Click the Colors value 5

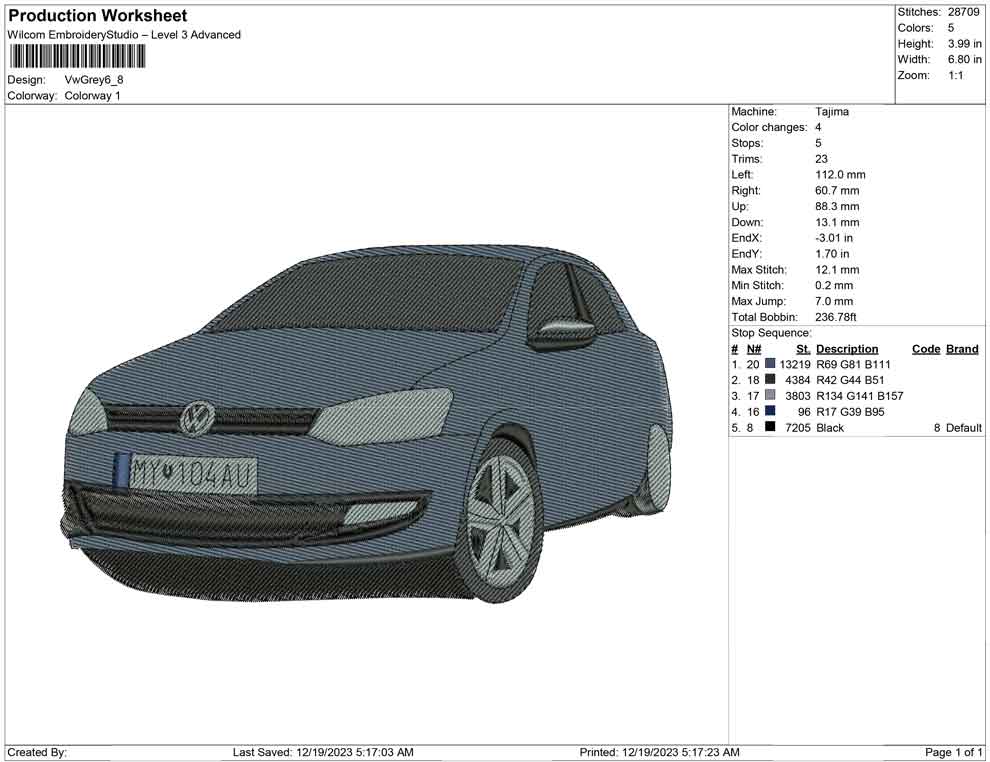pos(951,28)
